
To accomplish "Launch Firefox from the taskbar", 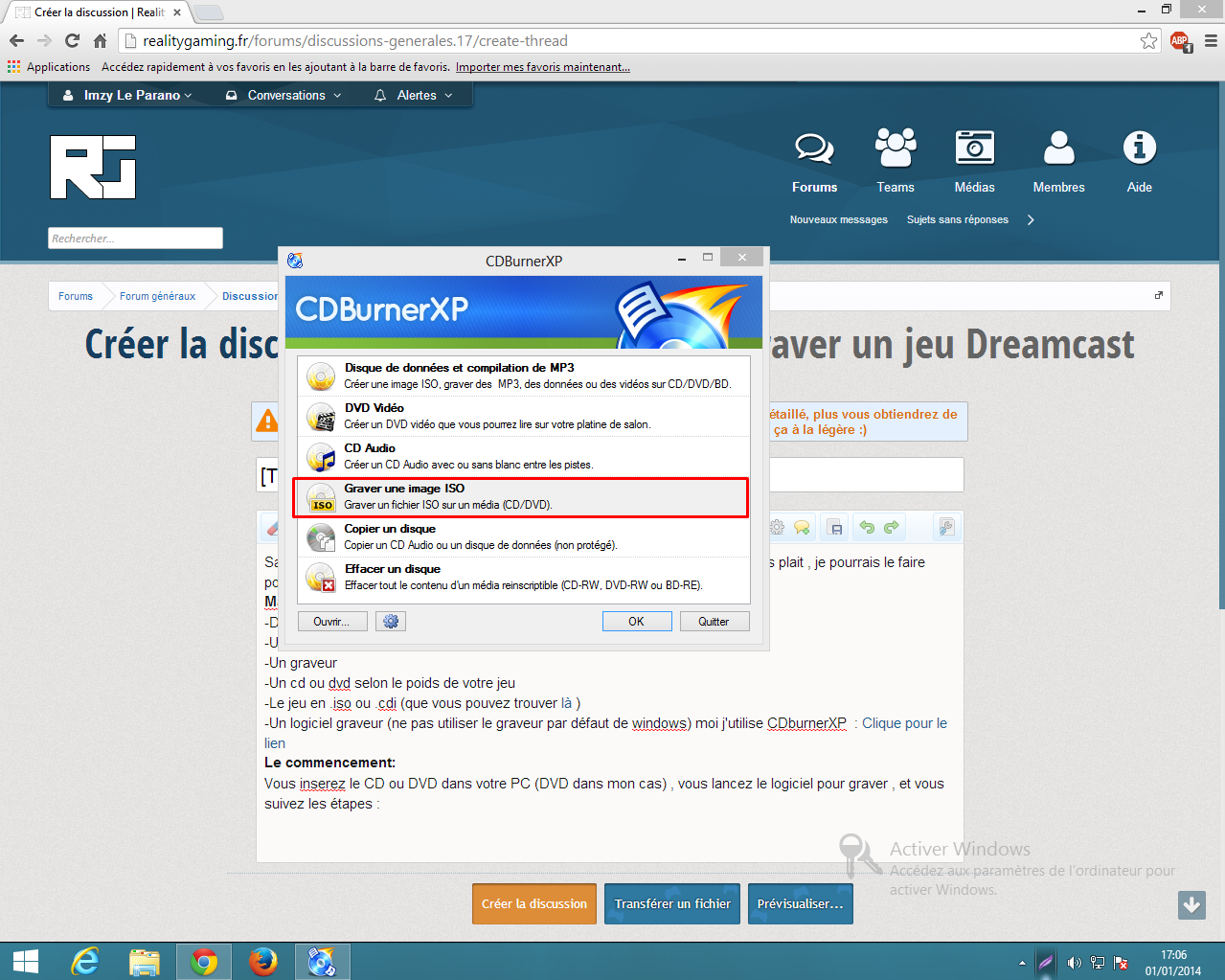I will pos(263,961).
